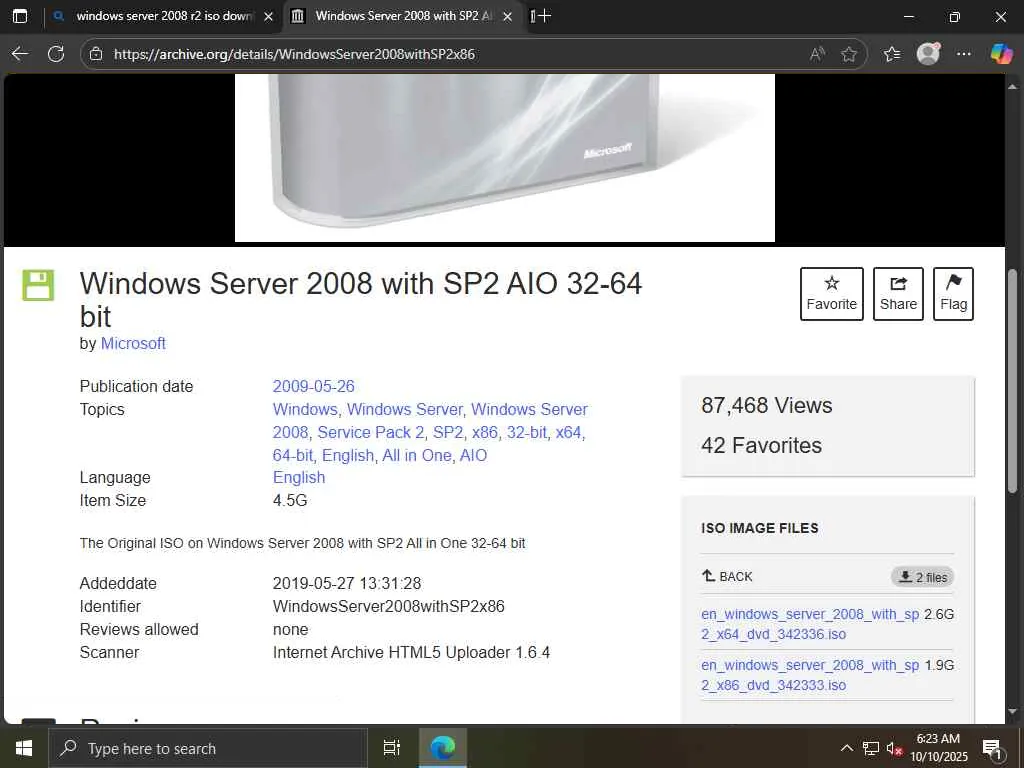Open Settings and more ellipsis menu
1024x768 pixels.
964,54
